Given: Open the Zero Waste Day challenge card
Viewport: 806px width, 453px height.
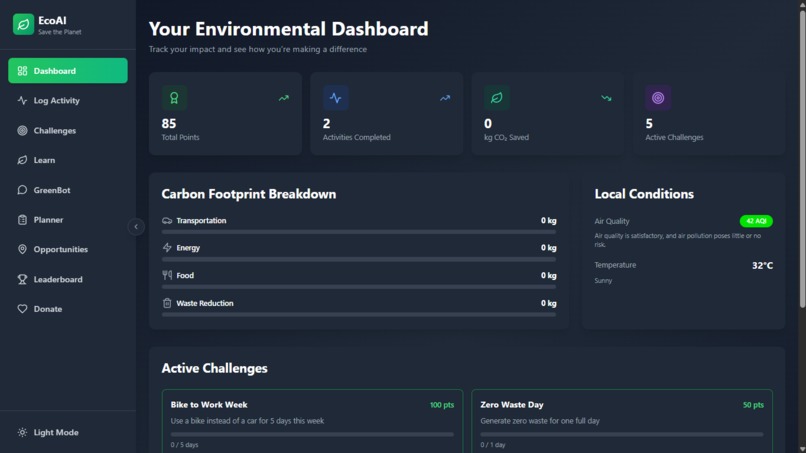Looking at the screenshot, I should 622,421.
